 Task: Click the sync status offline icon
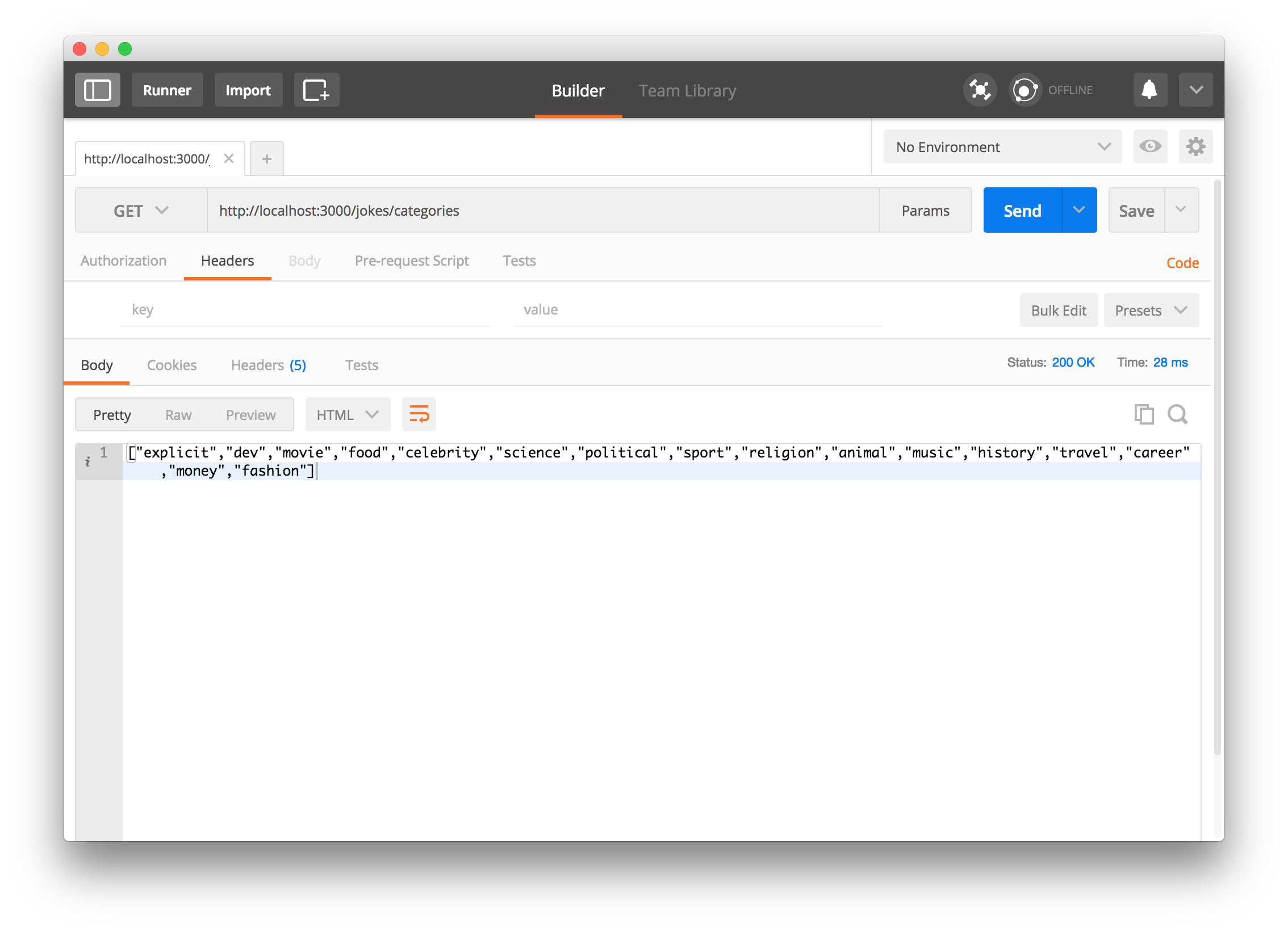point(1025,90)
